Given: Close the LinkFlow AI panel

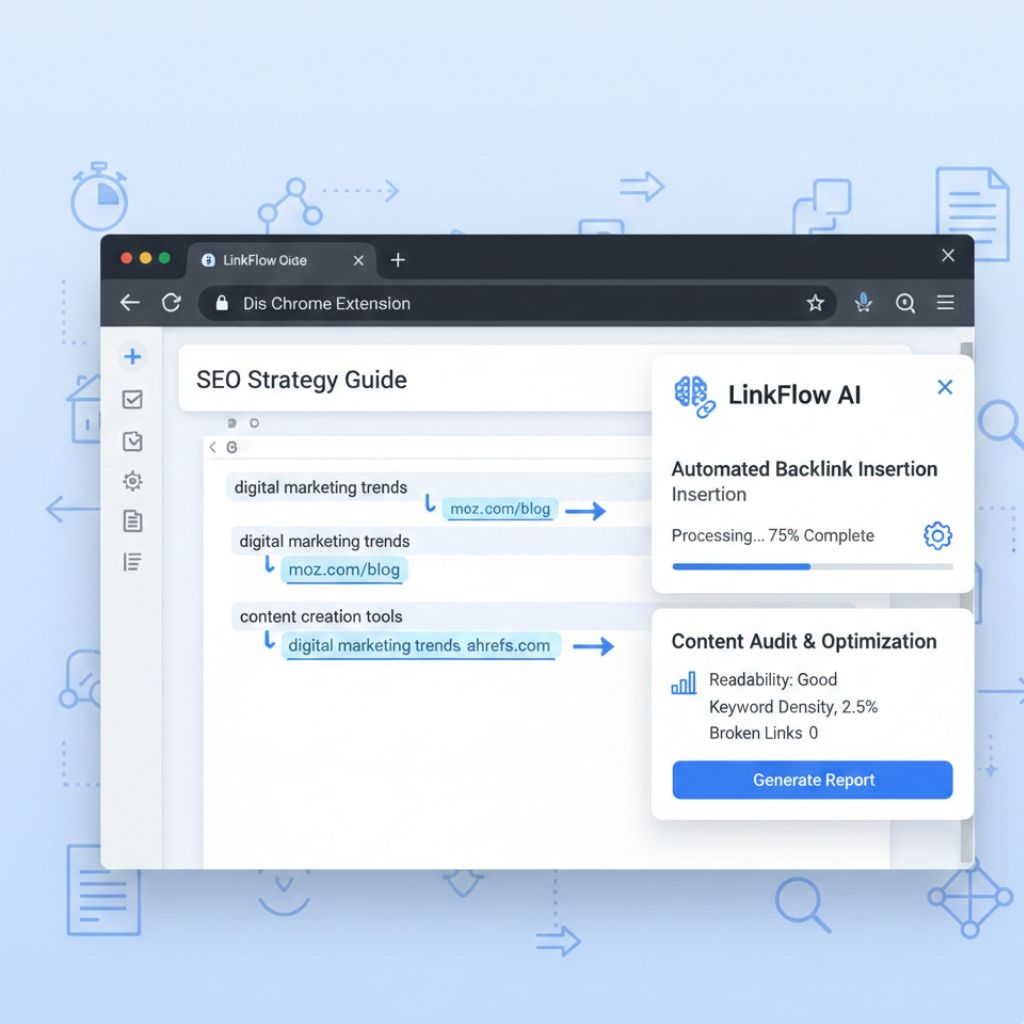Looking at the screenshot, I should click(944, 387).
